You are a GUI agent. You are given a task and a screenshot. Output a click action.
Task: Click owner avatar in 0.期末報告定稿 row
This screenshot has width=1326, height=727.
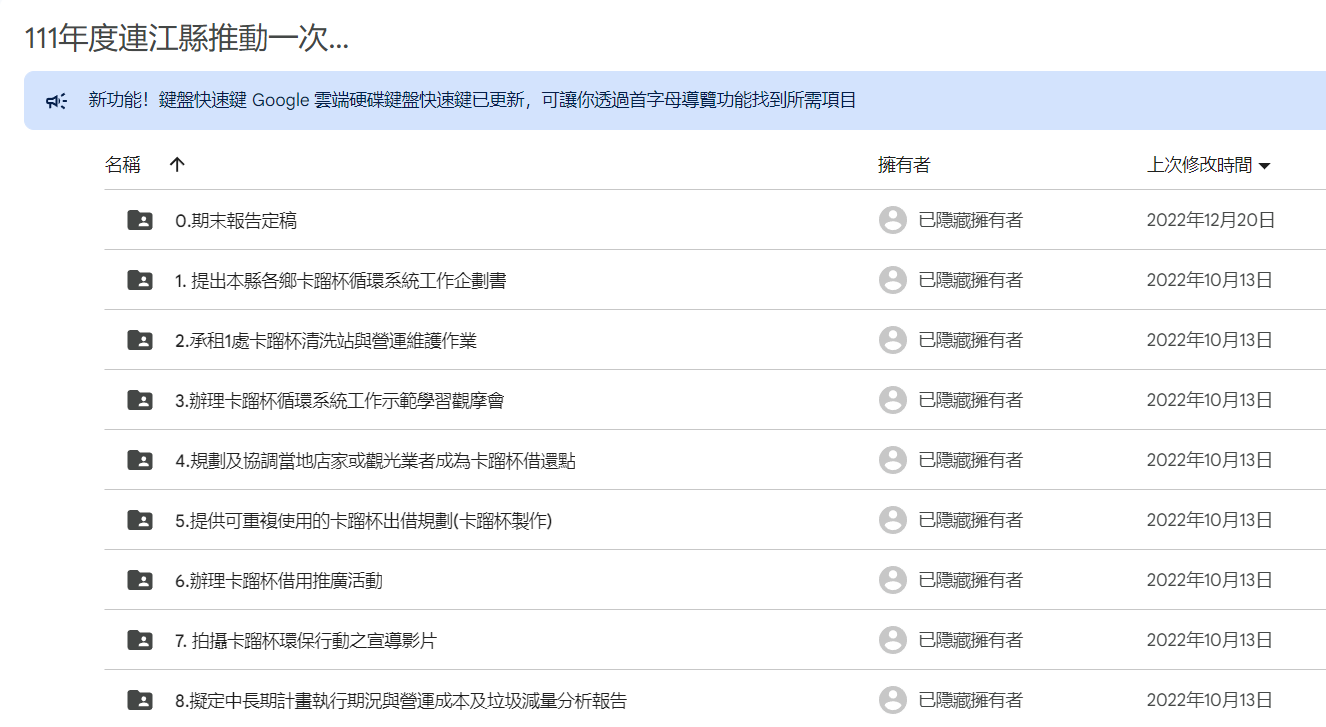893,220
